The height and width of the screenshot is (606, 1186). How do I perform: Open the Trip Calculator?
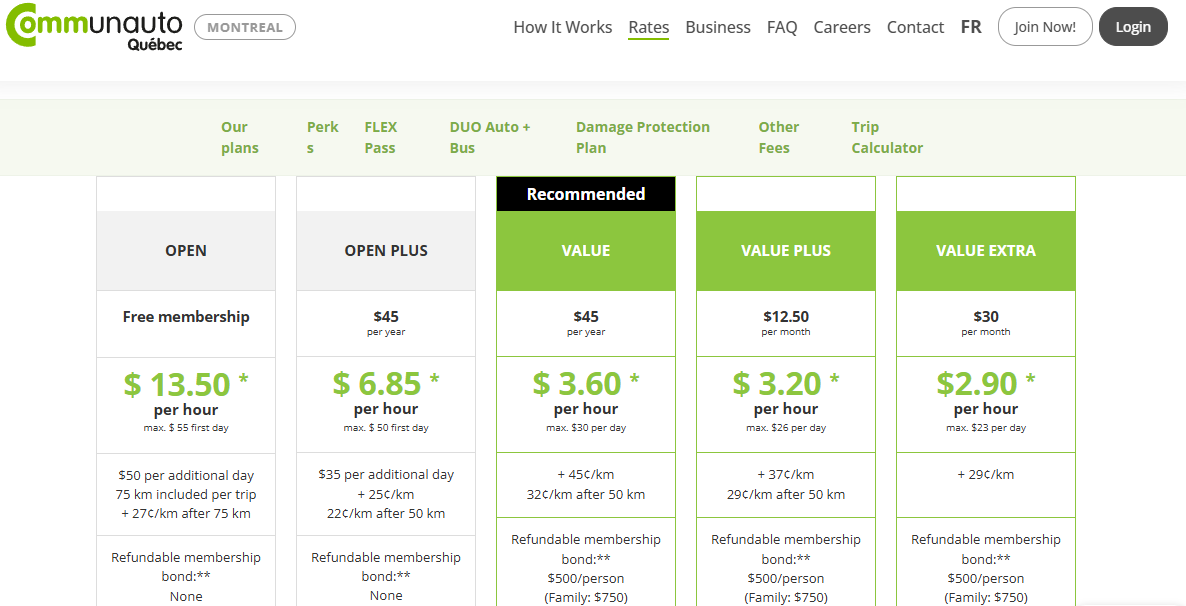[x=887, y=137]
